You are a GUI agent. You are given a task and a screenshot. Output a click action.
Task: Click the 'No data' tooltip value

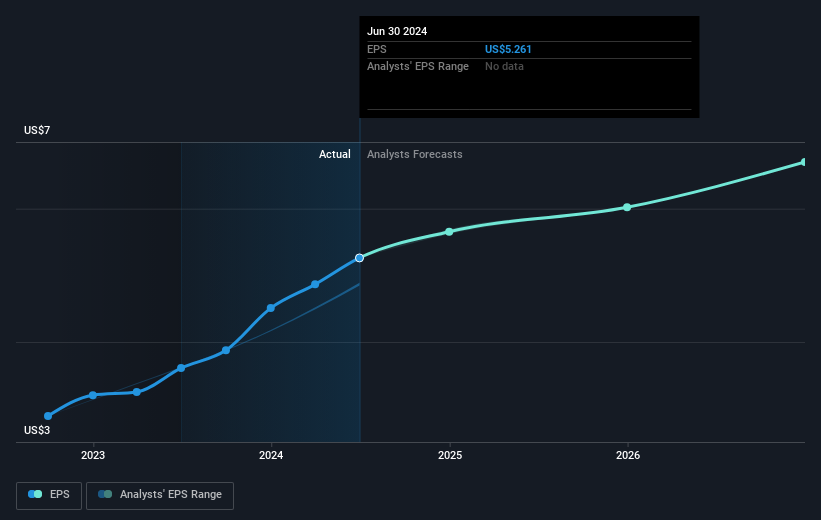click(504, 67)
